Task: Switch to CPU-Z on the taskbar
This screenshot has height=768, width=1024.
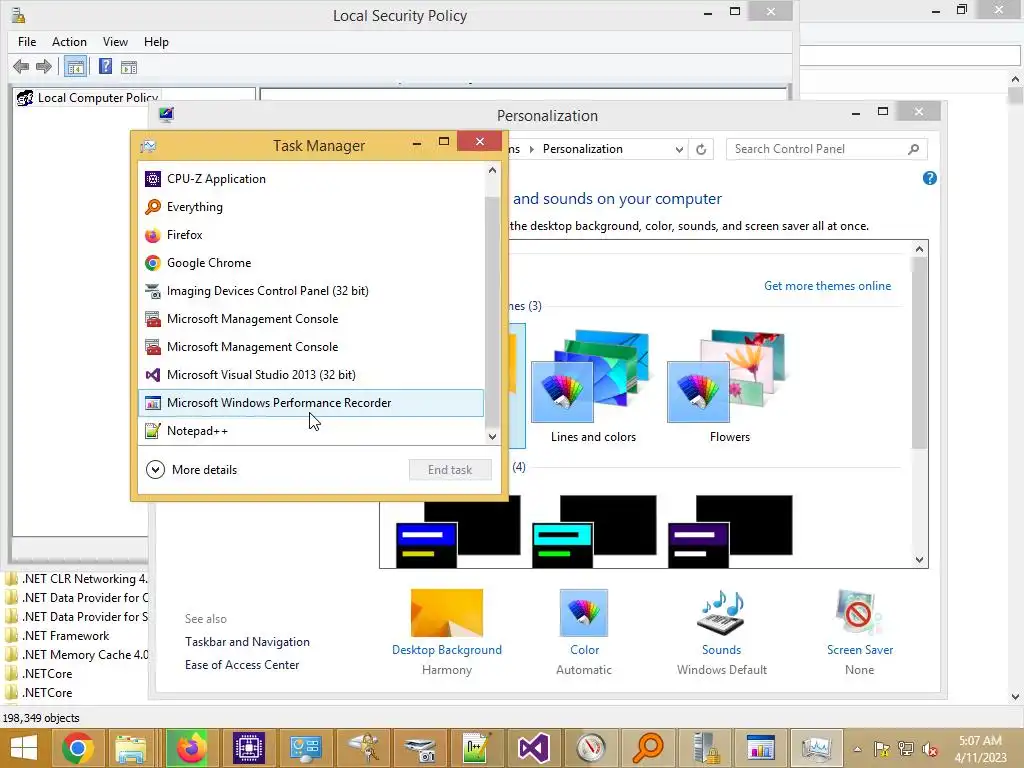Action: 249,748
